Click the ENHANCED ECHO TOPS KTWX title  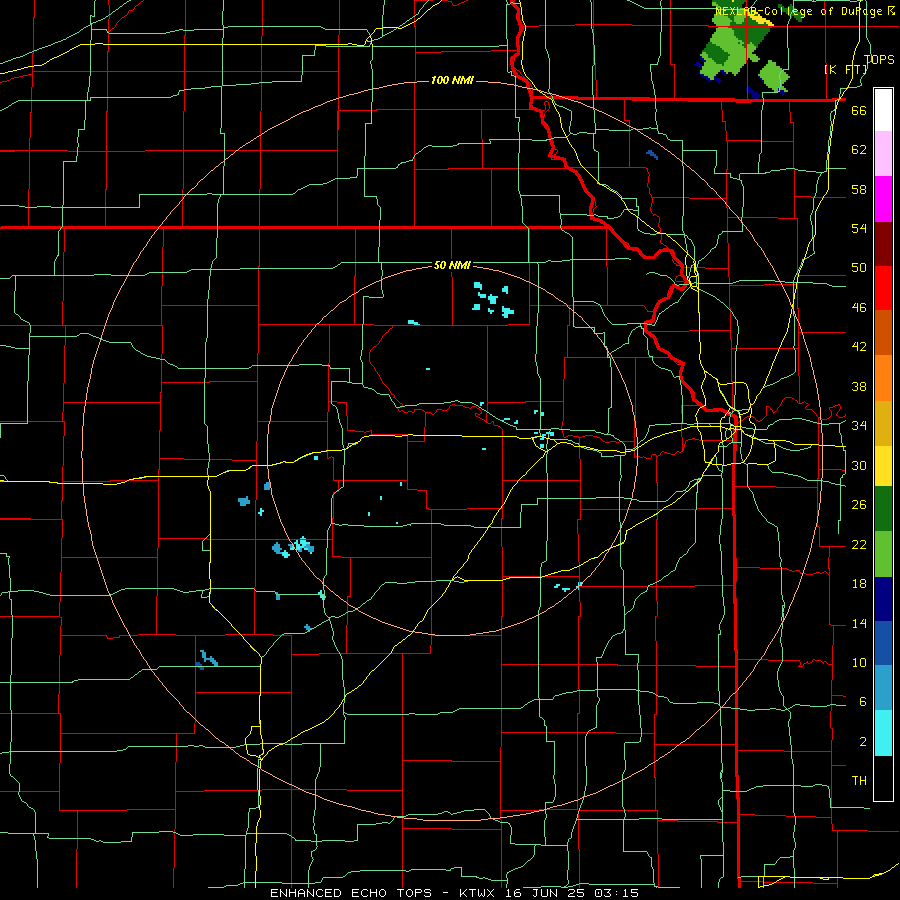pos(455,893)
